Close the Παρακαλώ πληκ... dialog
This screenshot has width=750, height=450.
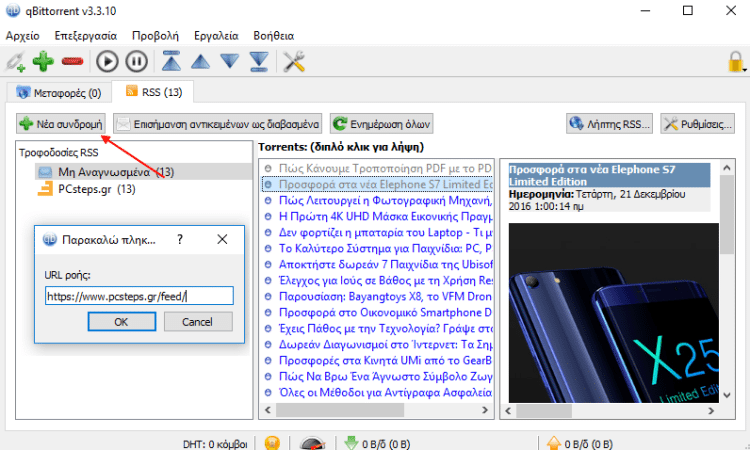tap(222, 239)
